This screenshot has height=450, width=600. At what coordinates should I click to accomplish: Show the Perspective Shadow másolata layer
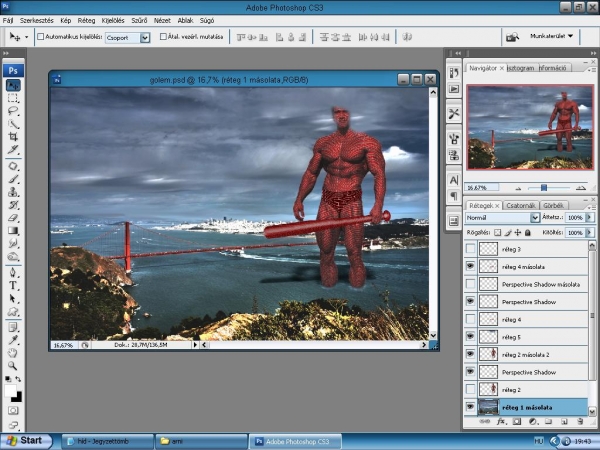(x=470, y=284)
